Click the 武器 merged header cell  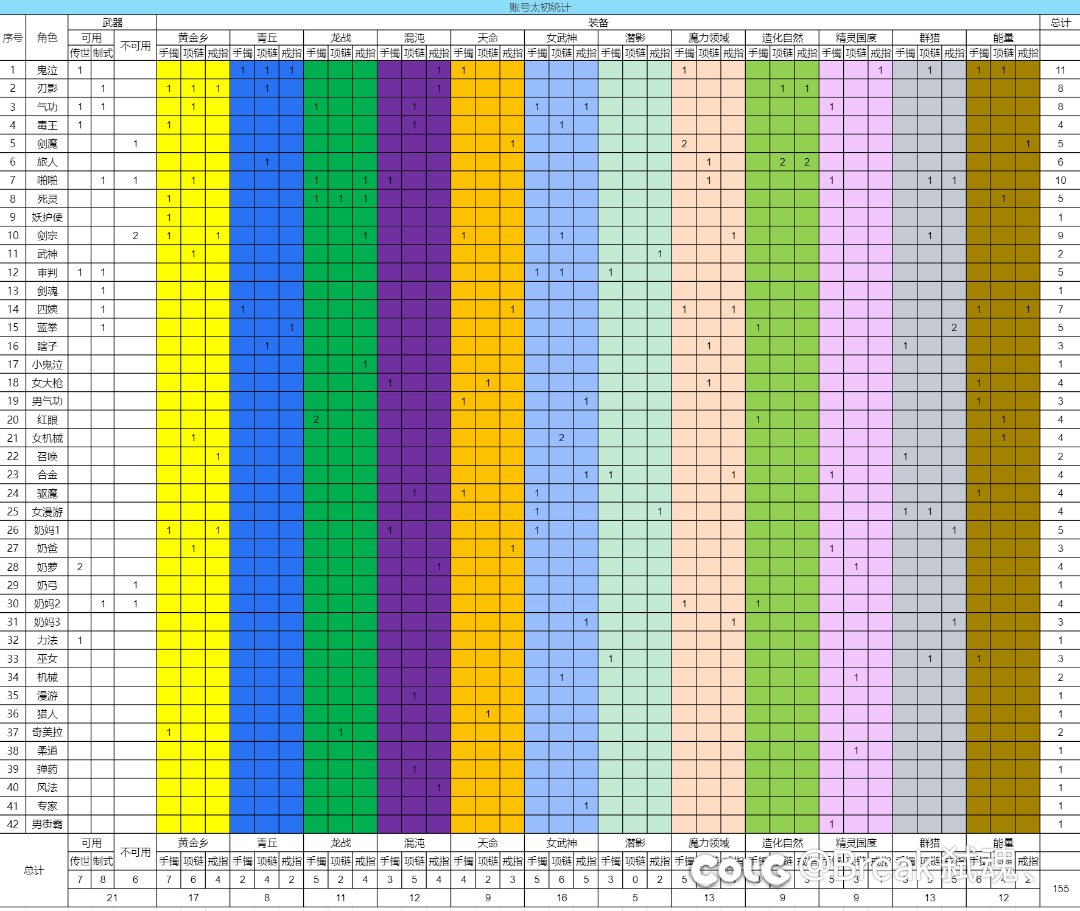coord(112,23)
